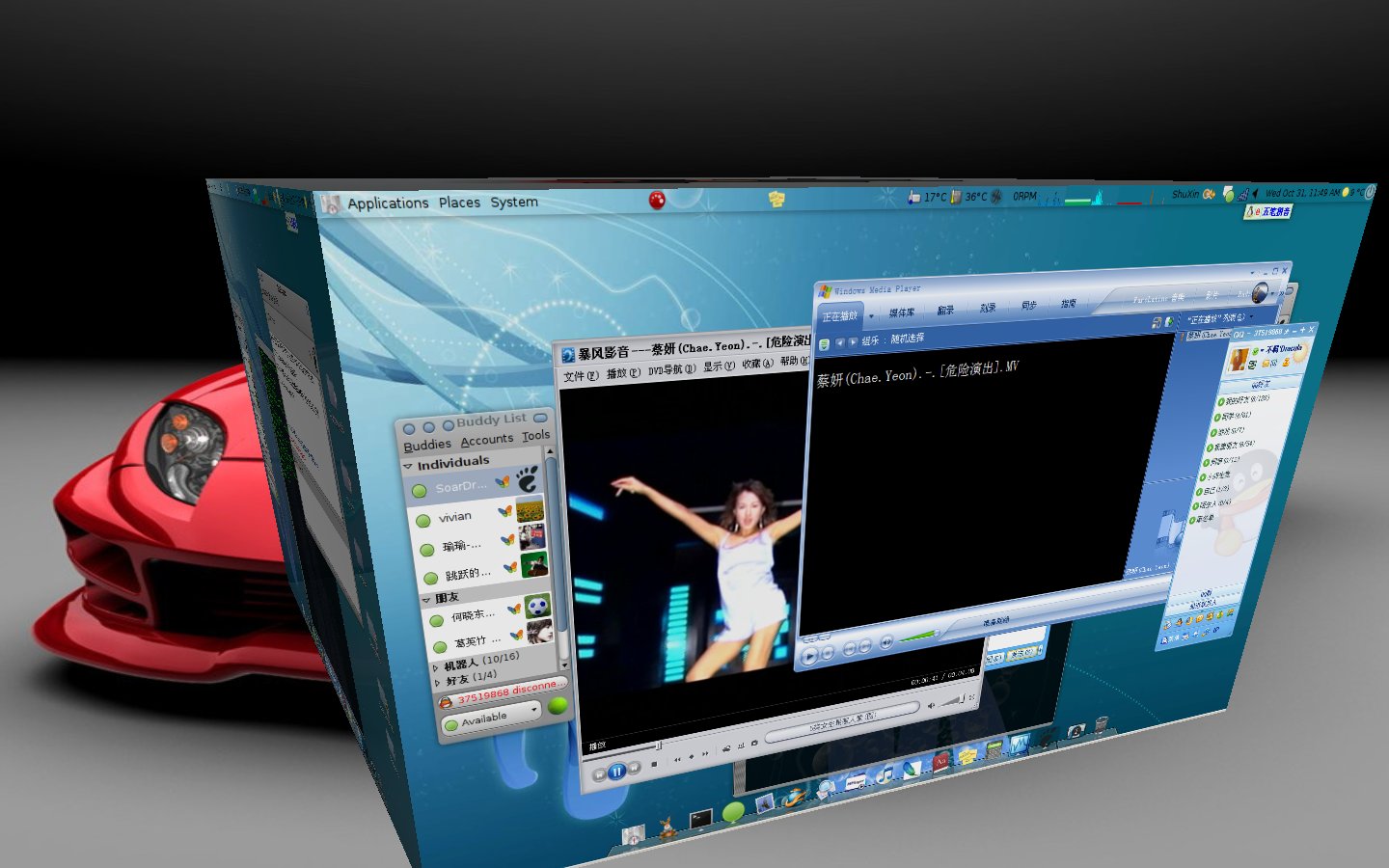Image resolution: width=1389 pixels, height=868 pixels.
Task: Open the Applications menu in GNOME panel
Action: [x=388, y=203]
